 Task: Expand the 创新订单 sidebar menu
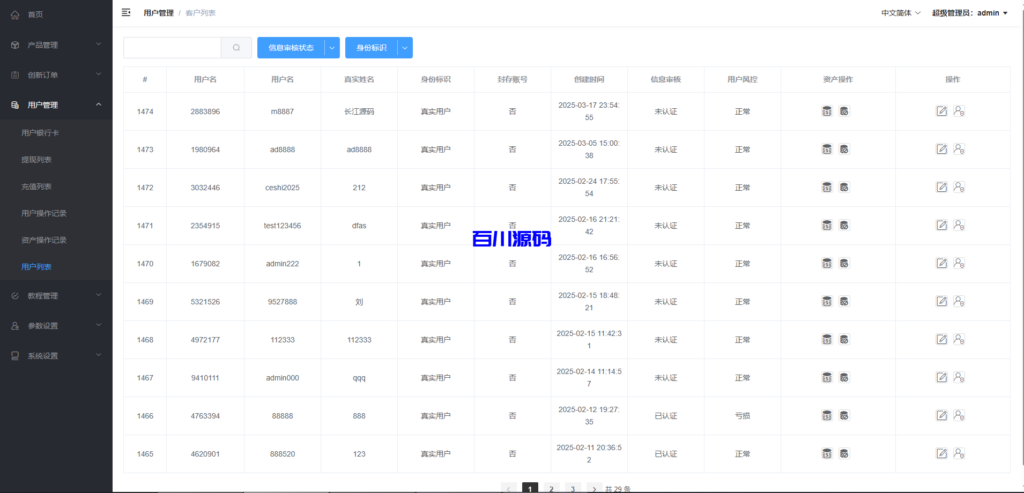[56, 74]
